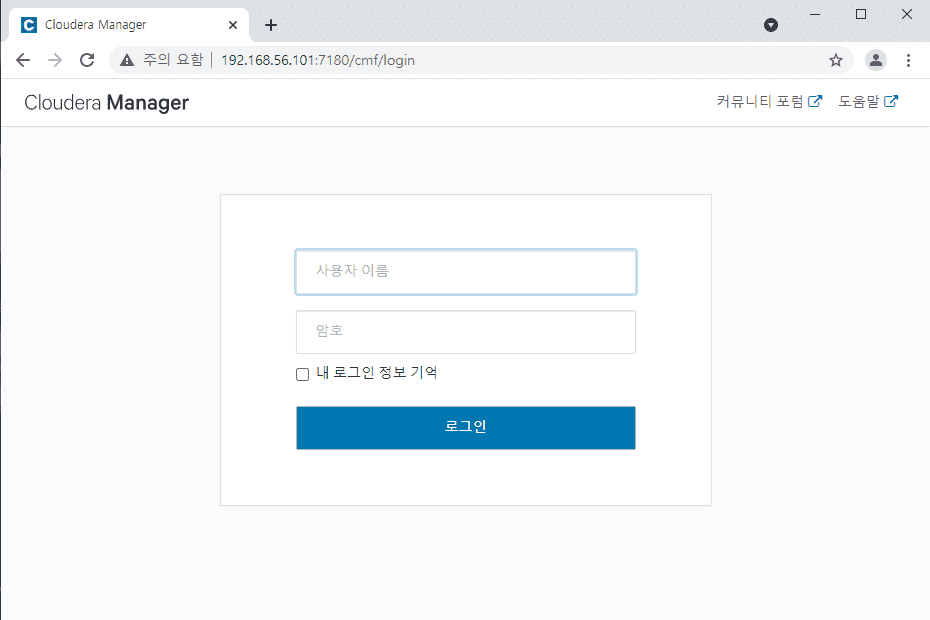Maximize the Chrome window
Viewport: 930px width, 620px height.
click(x=861, y=14)
